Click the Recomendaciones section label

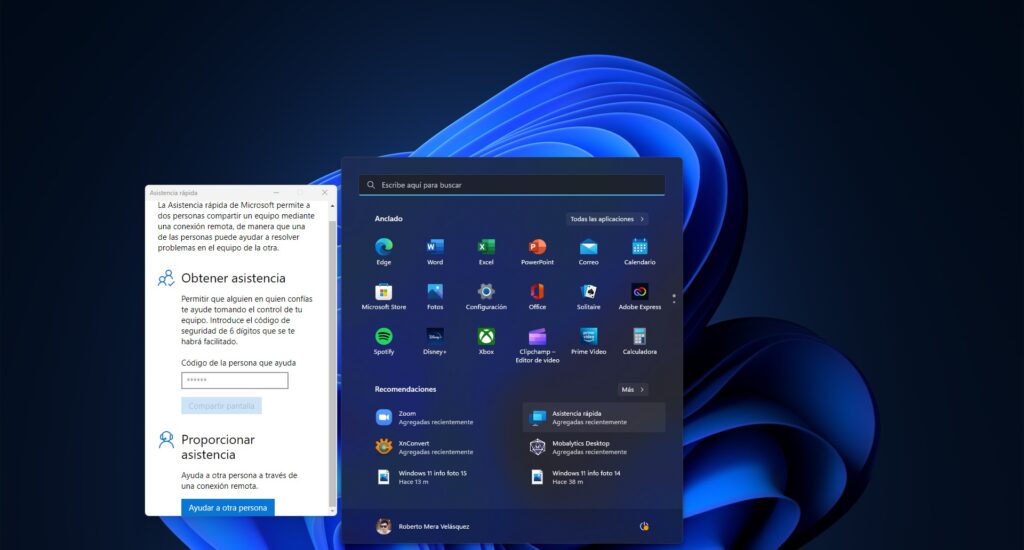pos(405,389)
